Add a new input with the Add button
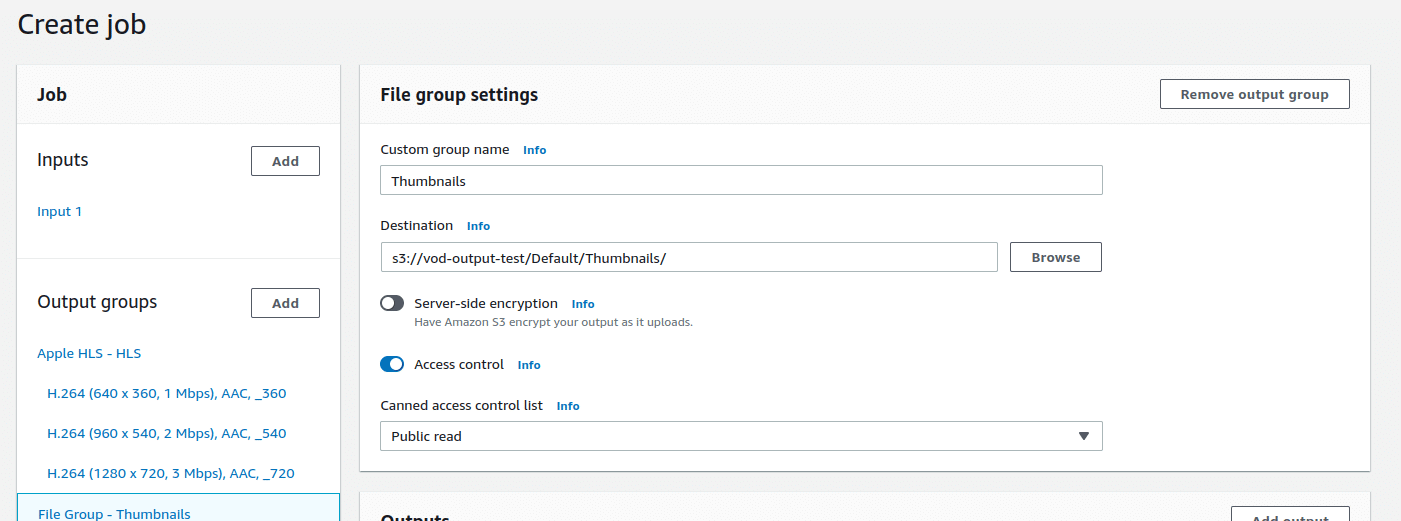Viewport: 1401px width, 521px height. [x=285, y=161]
